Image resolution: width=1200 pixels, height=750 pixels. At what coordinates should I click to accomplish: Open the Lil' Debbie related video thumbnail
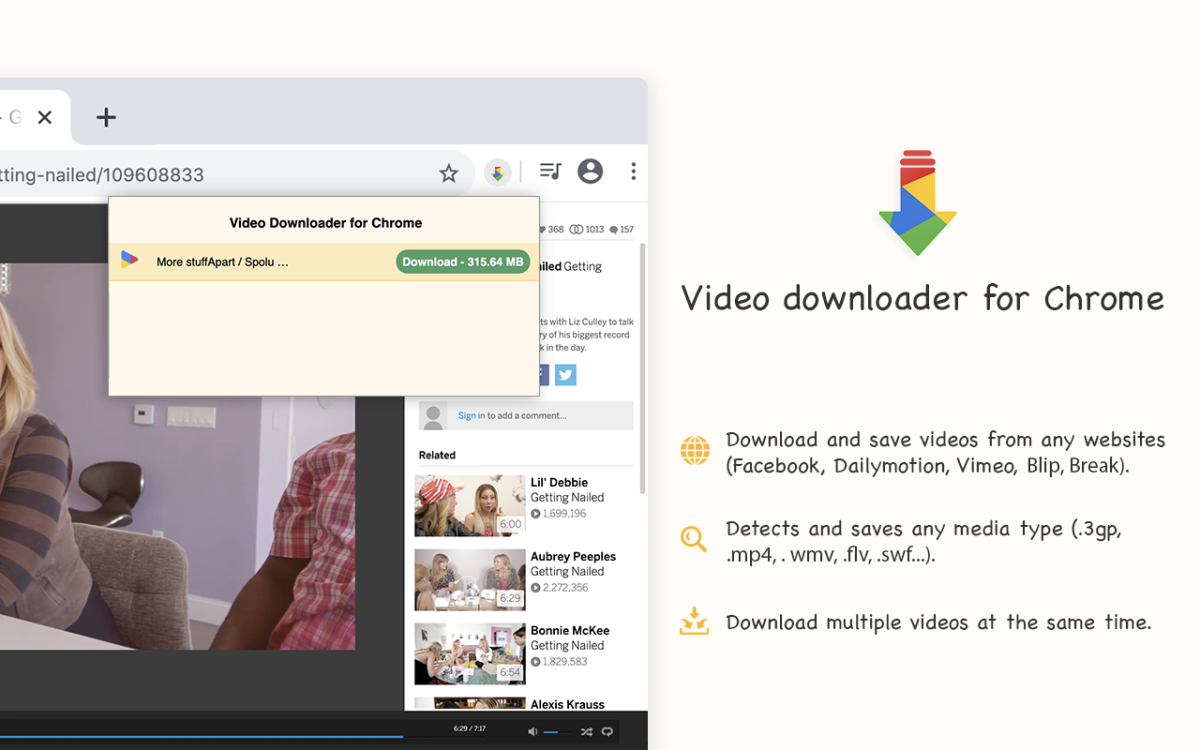pyautogui.click(x=469, y=505)
